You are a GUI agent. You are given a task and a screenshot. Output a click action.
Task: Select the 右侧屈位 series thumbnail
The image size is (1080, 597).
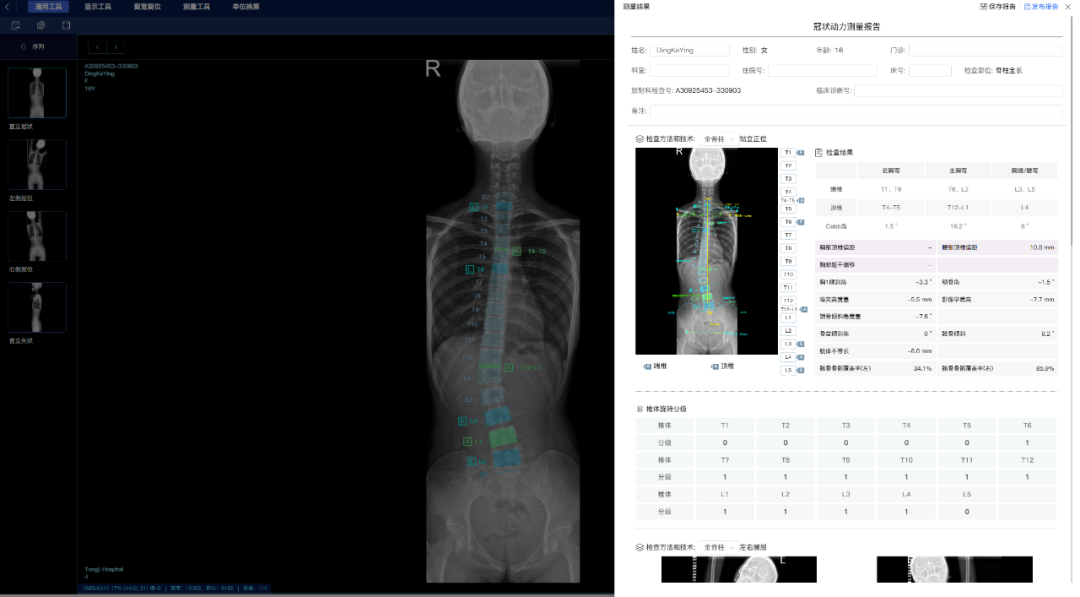tap(37, 236)
